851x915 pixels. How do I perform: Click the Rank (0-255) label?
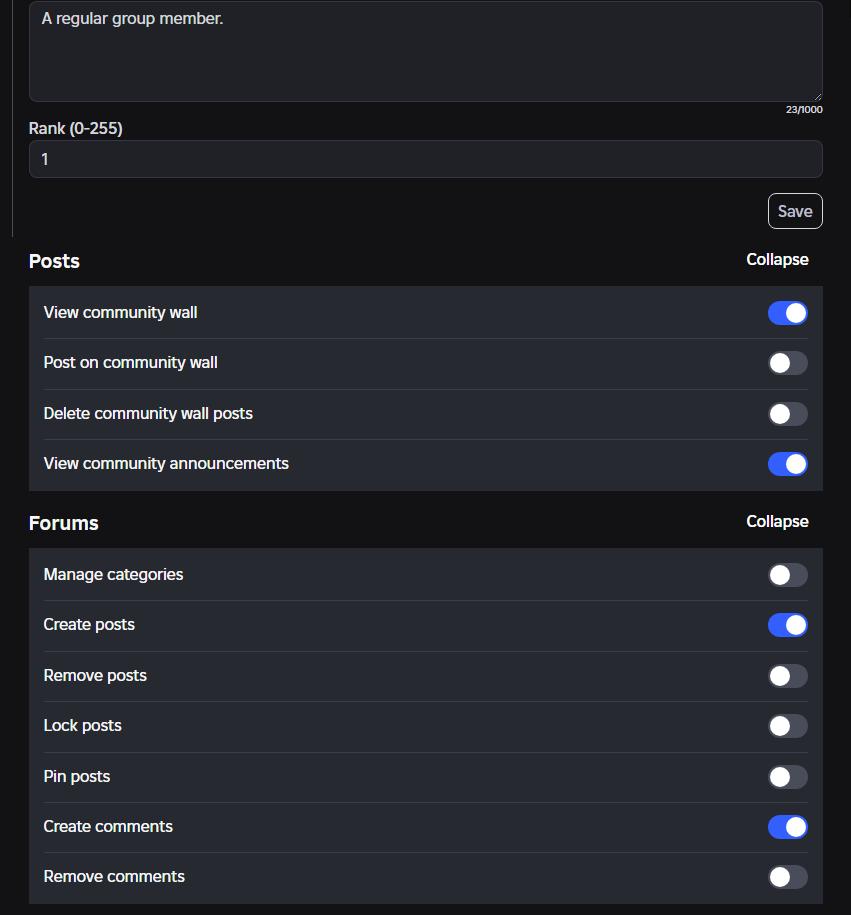coord(76,129)
